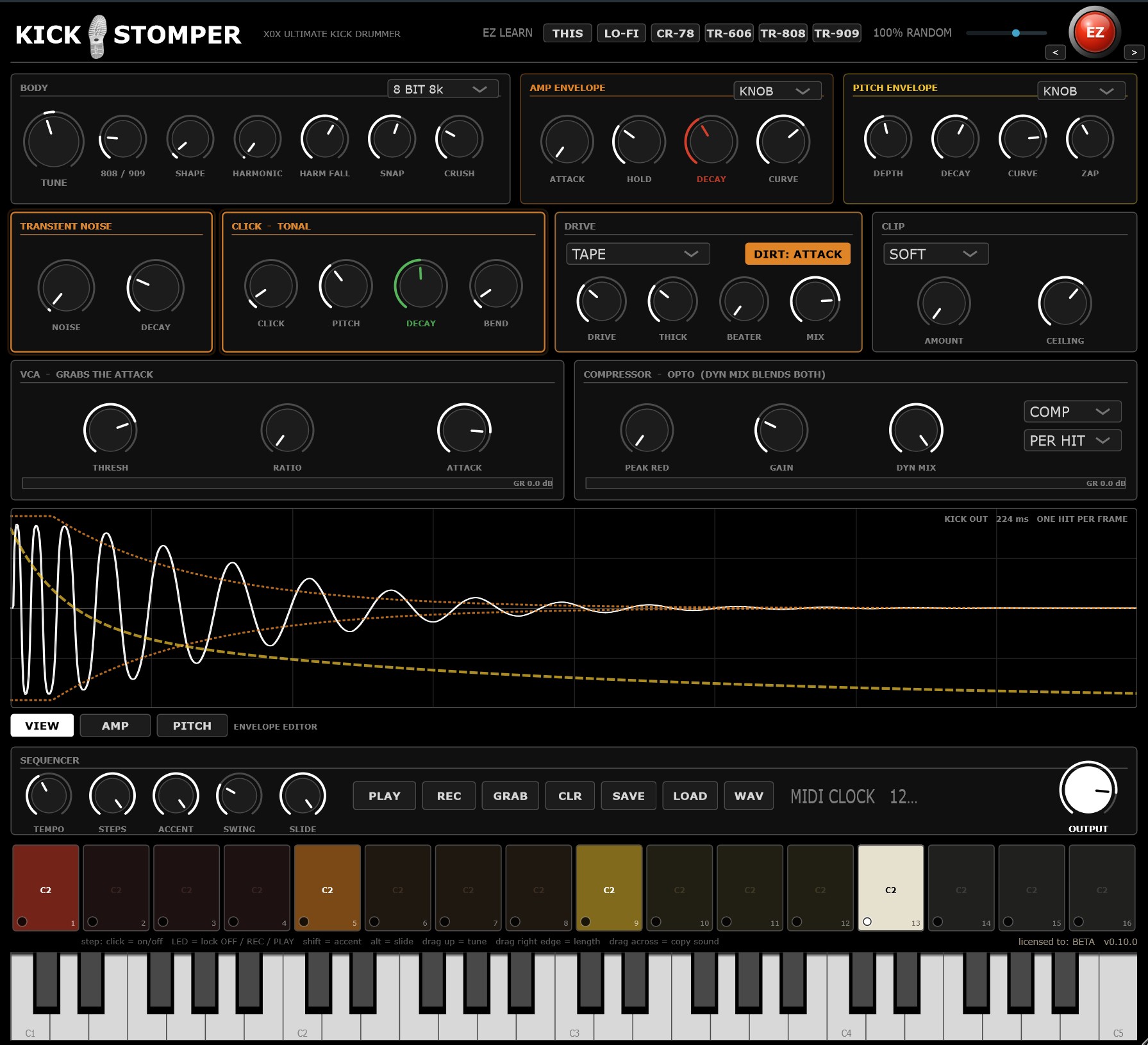Click the CLR button
The image size is (1148, 1045).
tap(570, 796)
